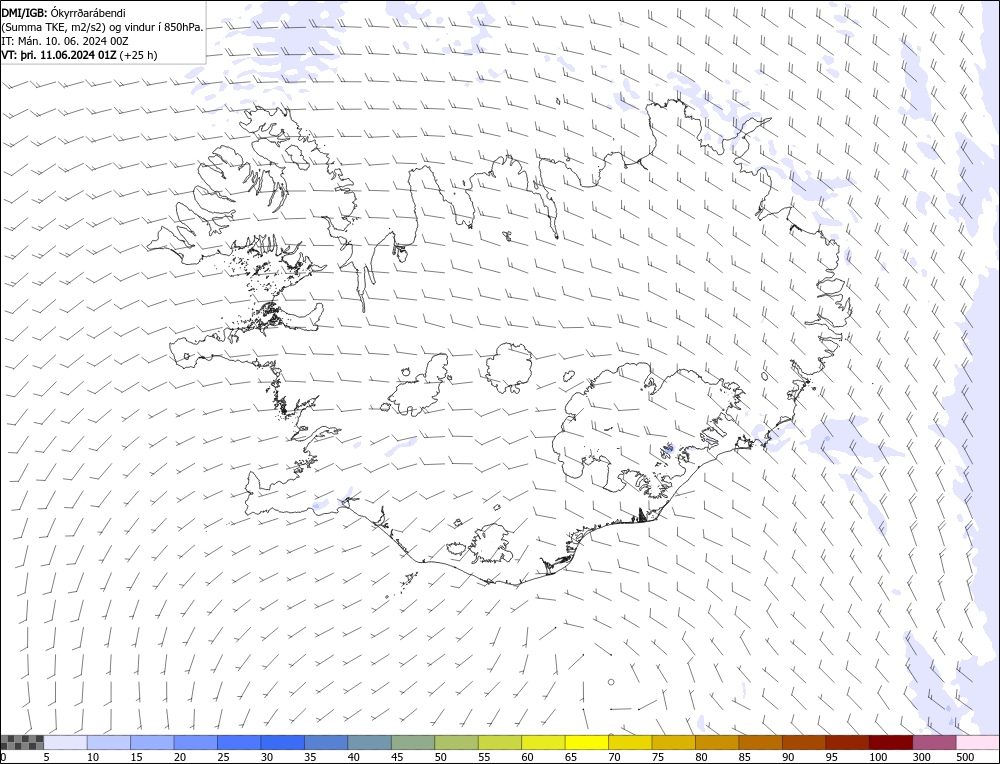Click the legend scale label '40'
The image size is (1000, 764).
pyautogui.click(x=353, y=757)
